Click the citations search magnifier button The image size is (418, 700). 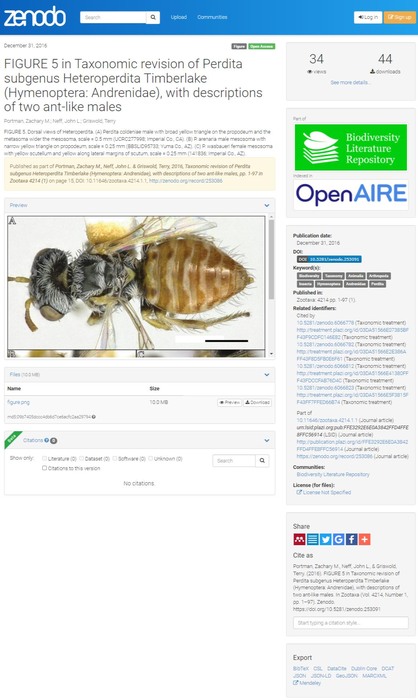[262, 461]
